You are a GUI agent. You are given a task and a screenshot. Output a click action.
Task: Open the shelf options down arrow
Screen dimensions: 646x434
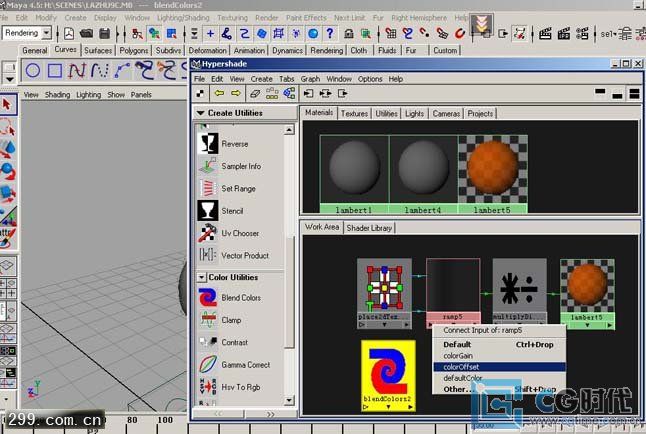point(9,79)
